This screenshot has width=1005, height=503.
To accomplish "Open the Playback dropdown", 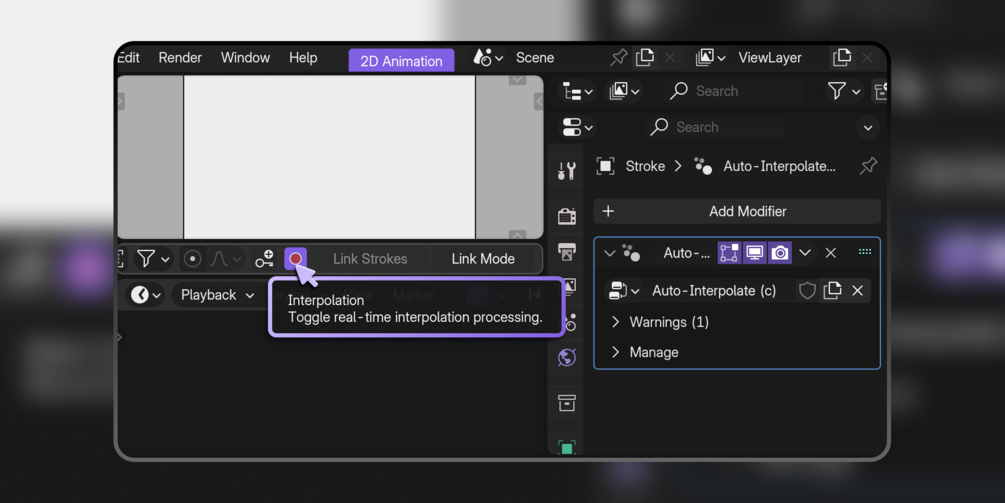I will click(x=217, y=295).
